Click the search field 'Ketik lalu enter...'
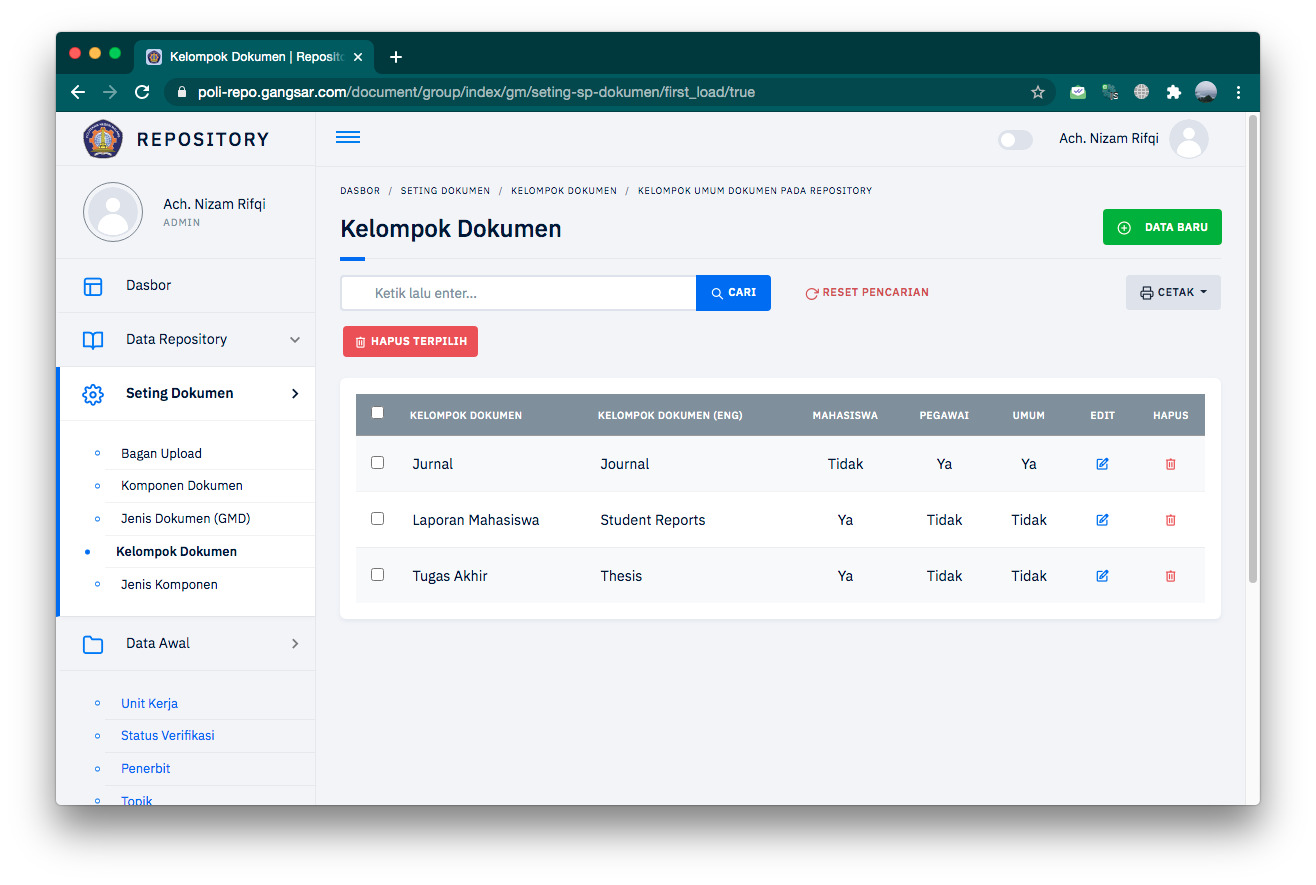The height and width of the screenshot is (885, 1316). coord(520,293)
